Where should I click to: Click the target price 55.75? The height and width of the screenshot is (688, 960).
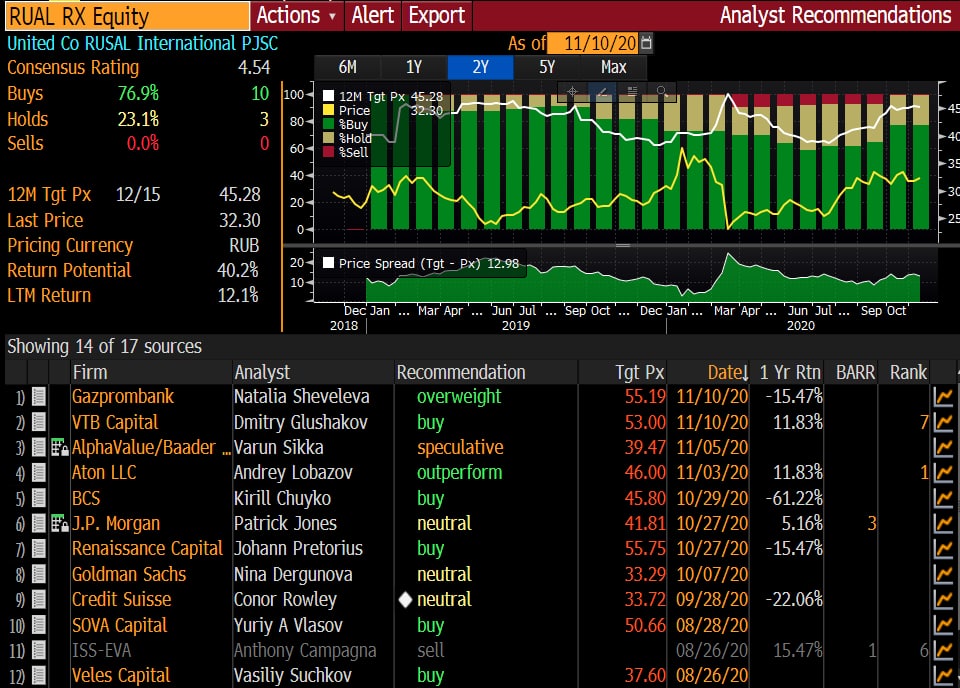[x=645, y=548]
